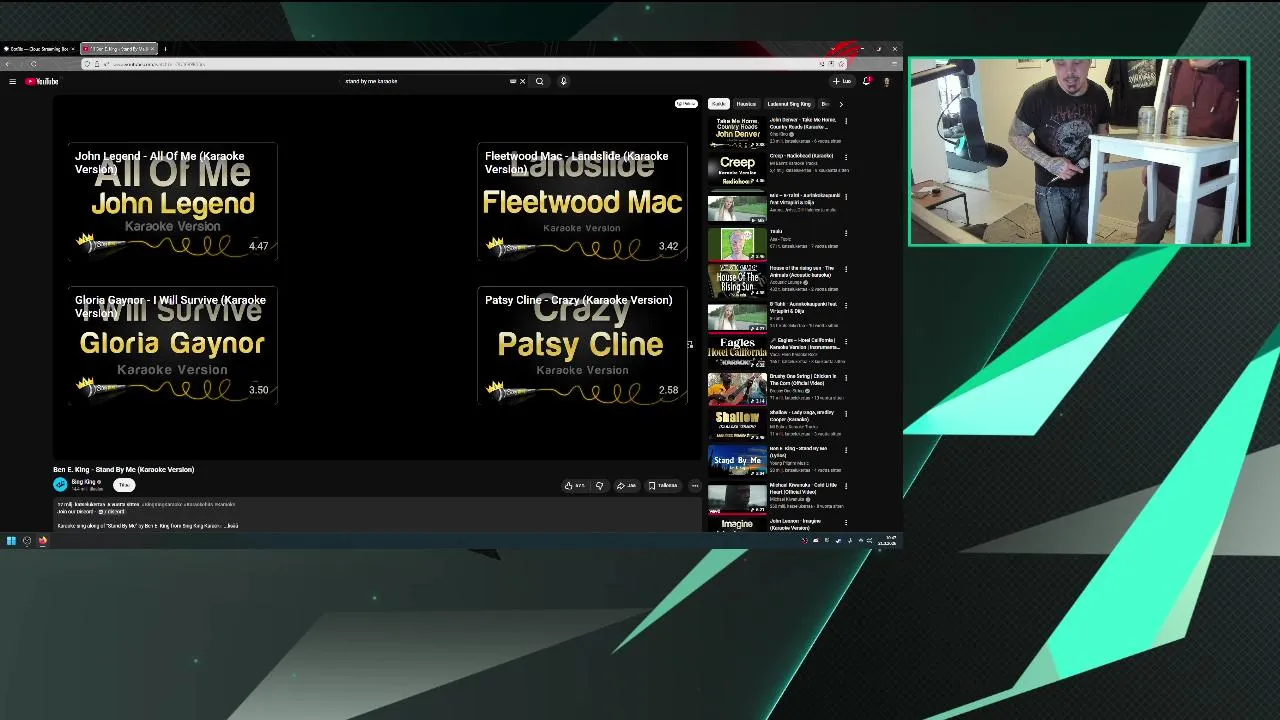This screenshot has height=720, width=1280.
Task: Open the on-screen keyboard icon in search box
Action: point(513,81)
